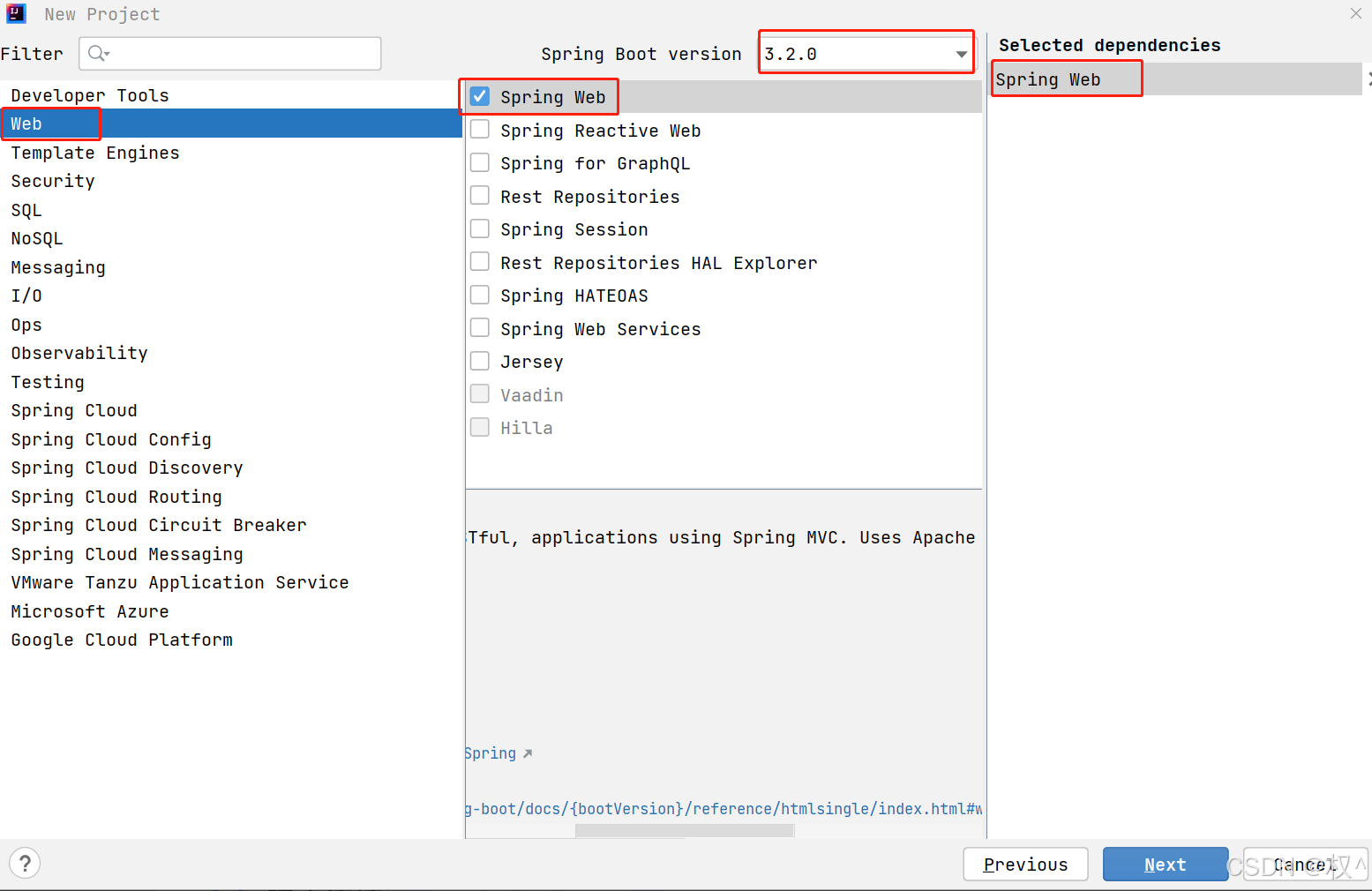Select Developer Tools category
The image size is (1372, 891).
[231, 95]
